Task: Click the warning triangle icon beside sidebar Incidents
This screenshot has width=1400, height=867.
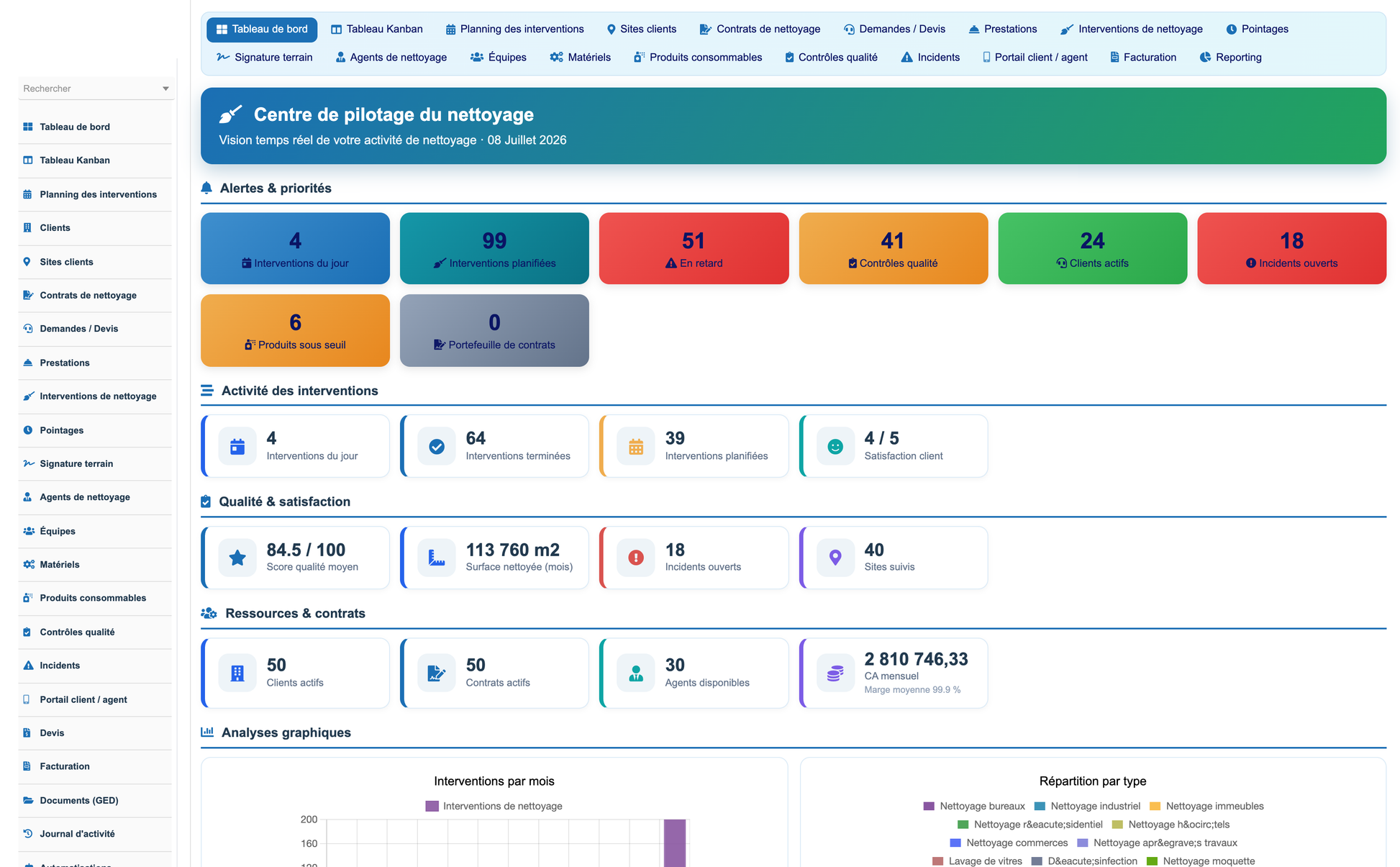Action: 28,665
